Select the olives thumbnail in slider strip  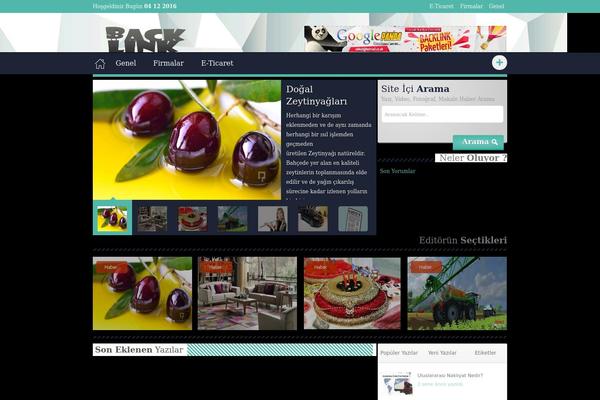tap(112, 219)
